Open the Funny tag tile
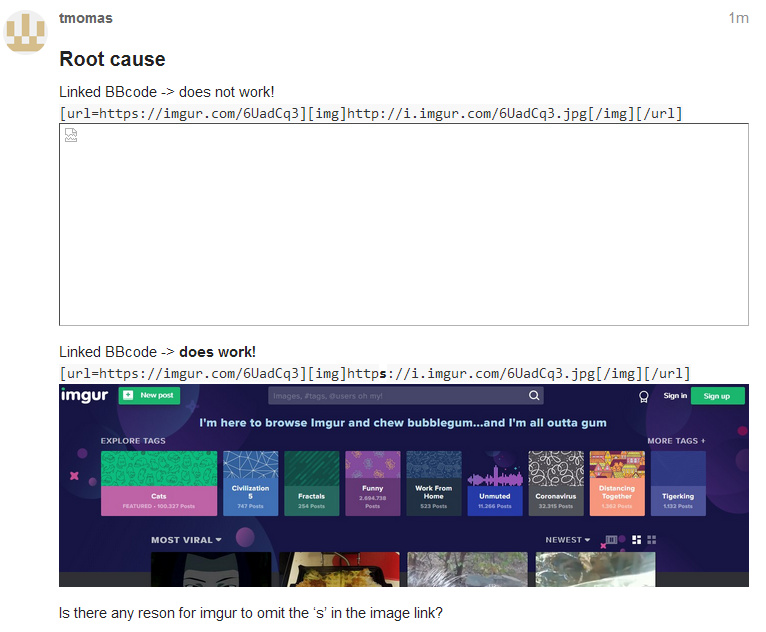The height and width of the screenshot is (632, 766). tap(373, 483)
